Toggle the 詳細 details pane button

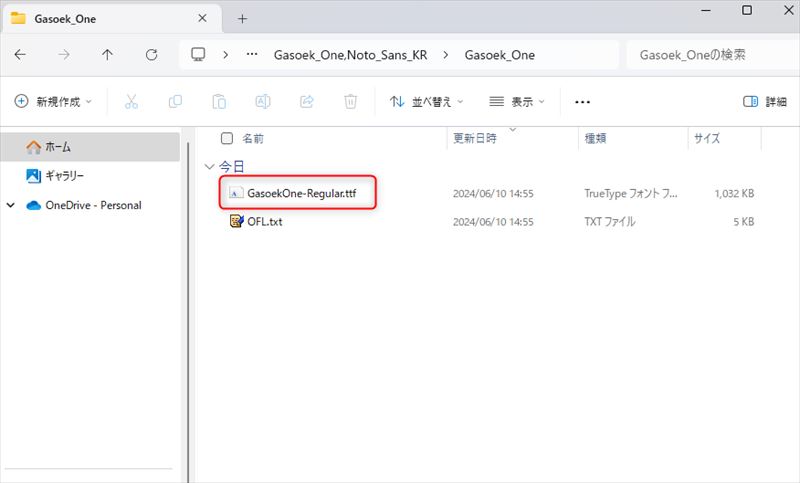tap(765, 102)
